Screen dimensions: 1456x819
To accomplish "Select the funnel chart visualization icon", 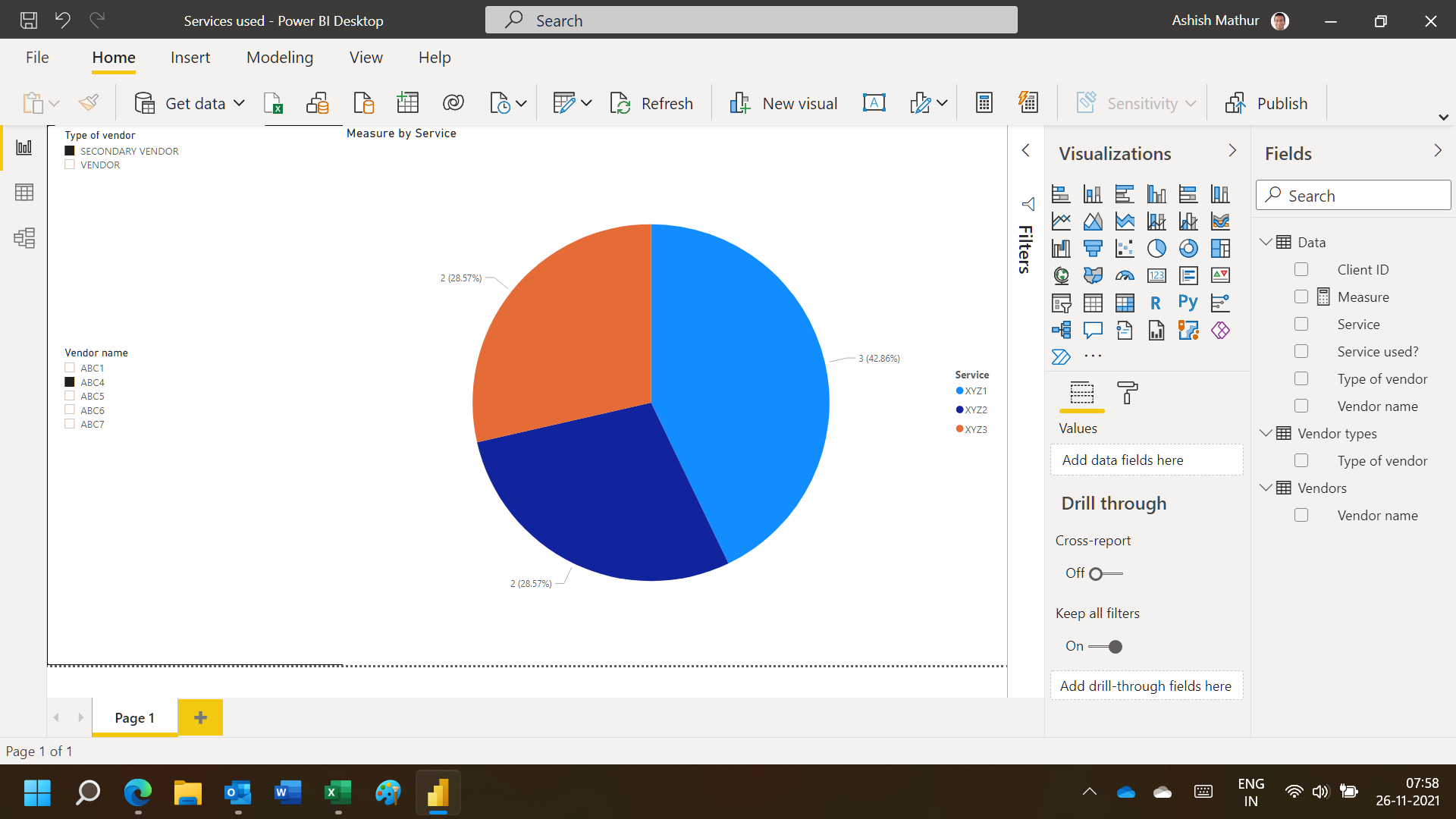I will (1093, 249).
